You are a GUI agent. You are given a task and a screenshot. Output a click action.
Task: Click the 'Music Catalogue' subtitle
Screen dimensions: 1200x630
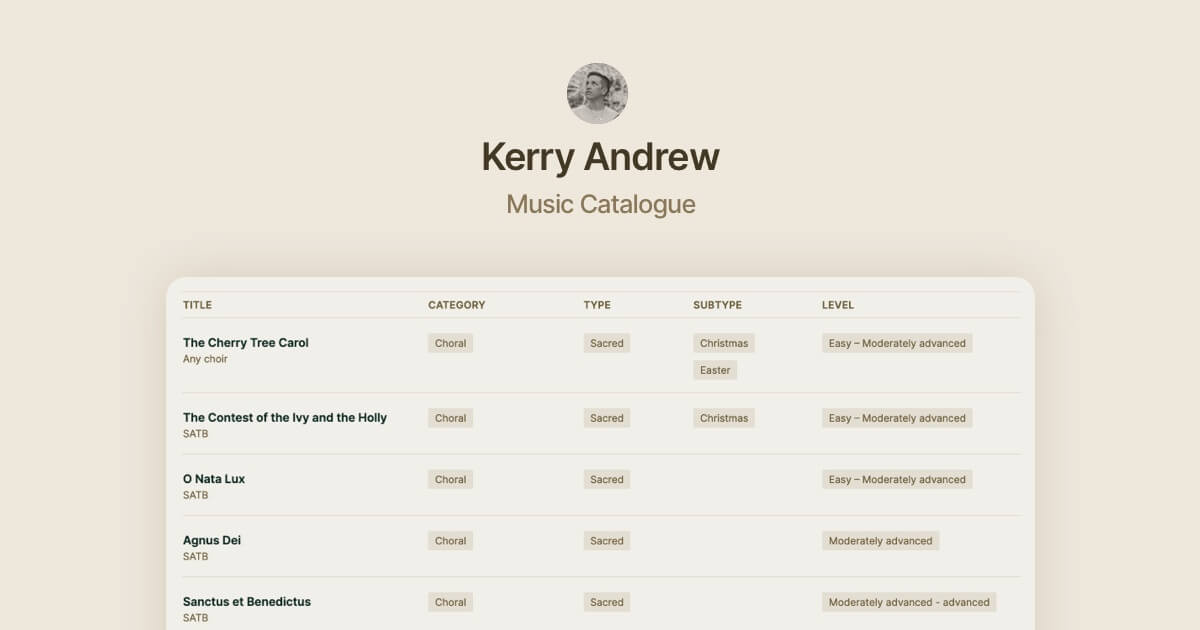[x=600, y=204]
